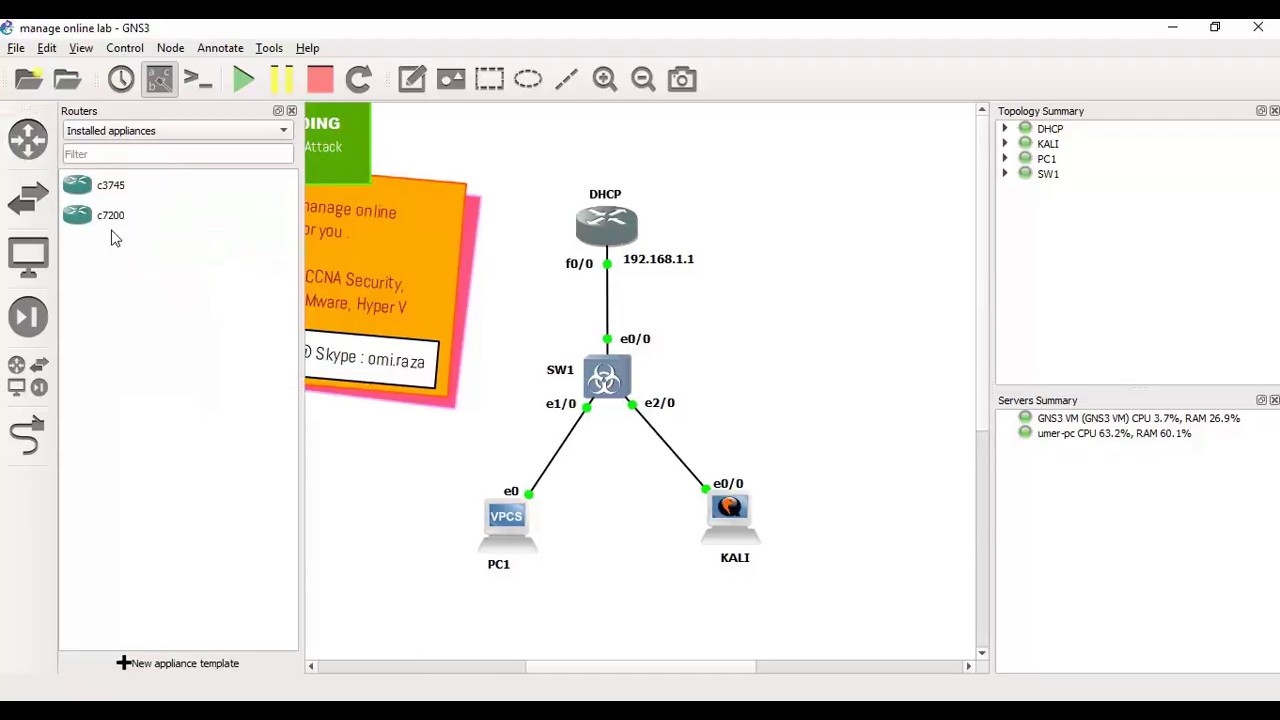1280x720 pixels.
Task: Browse all devices in the sidebar
Action: 28,377
